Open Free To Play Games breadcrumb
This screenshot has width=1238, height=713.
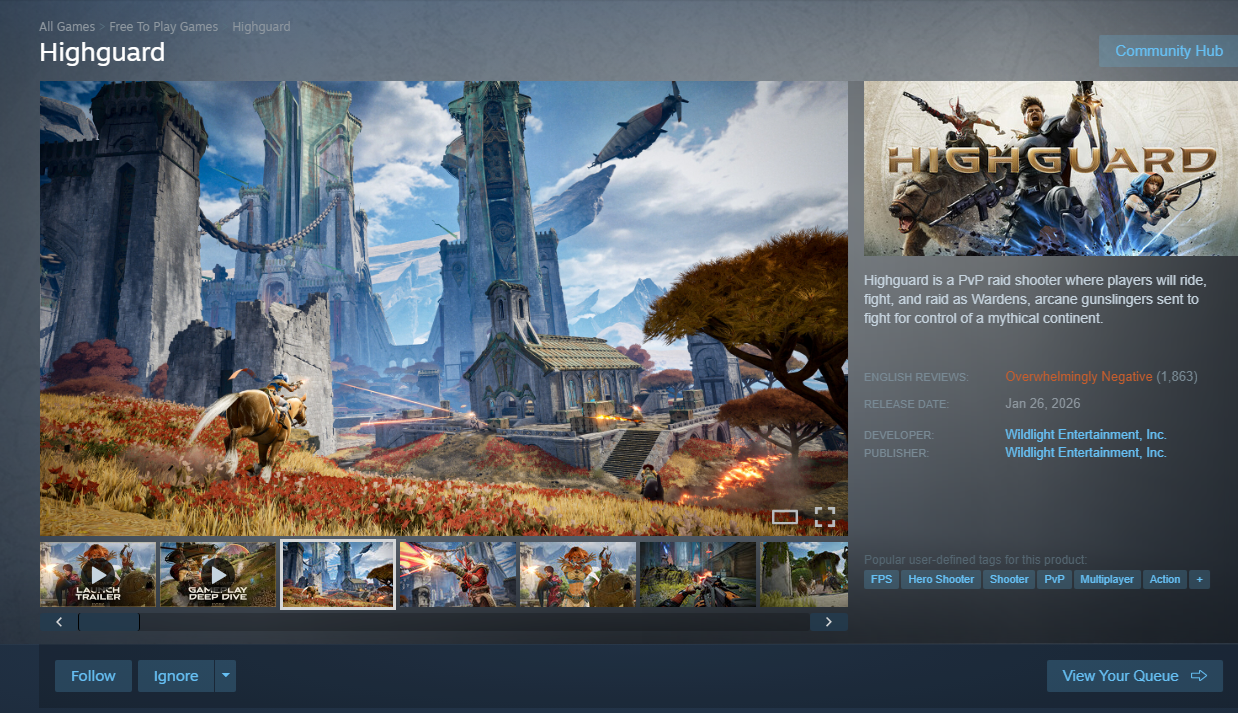tap(163, 27)
